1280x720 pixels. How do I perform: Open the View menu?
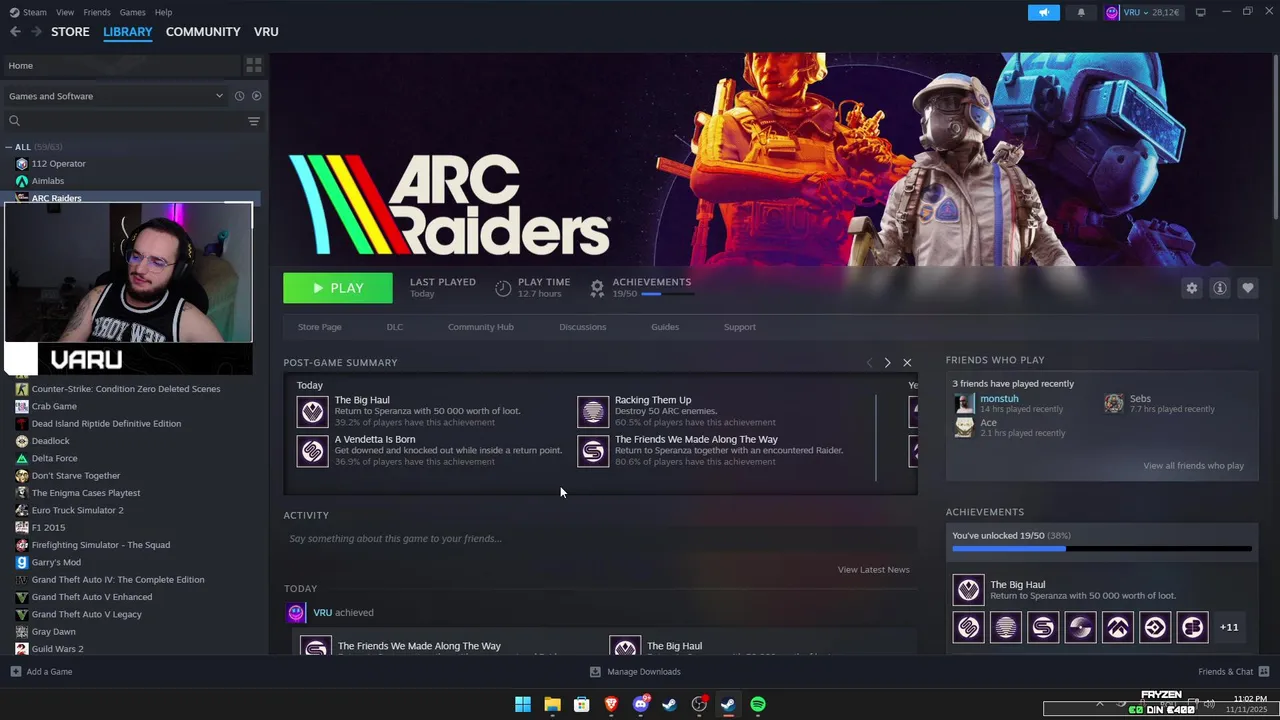point(65,12)
